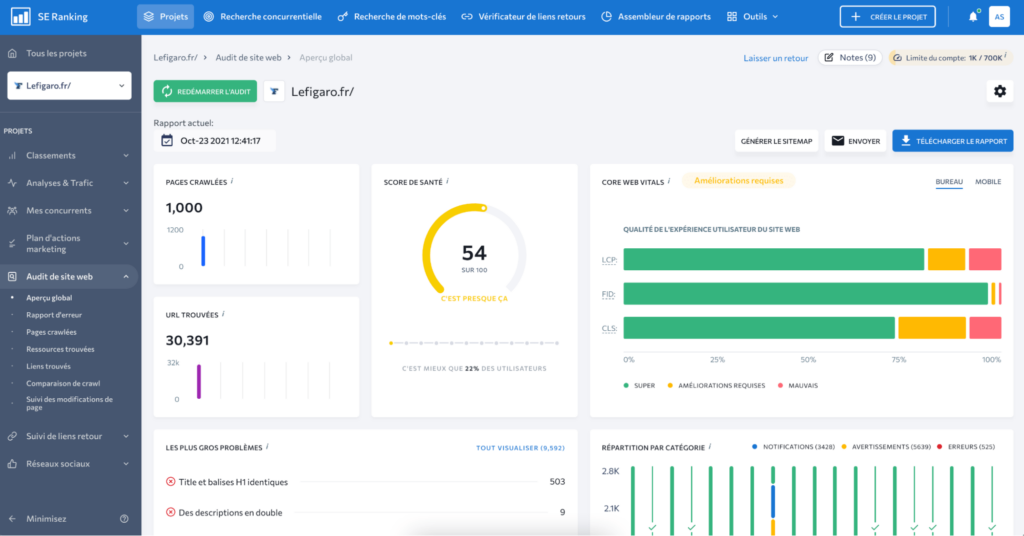
Task: Click the SE Ranking logo icon
Action: pyautogui.click(x=20, y=16)
